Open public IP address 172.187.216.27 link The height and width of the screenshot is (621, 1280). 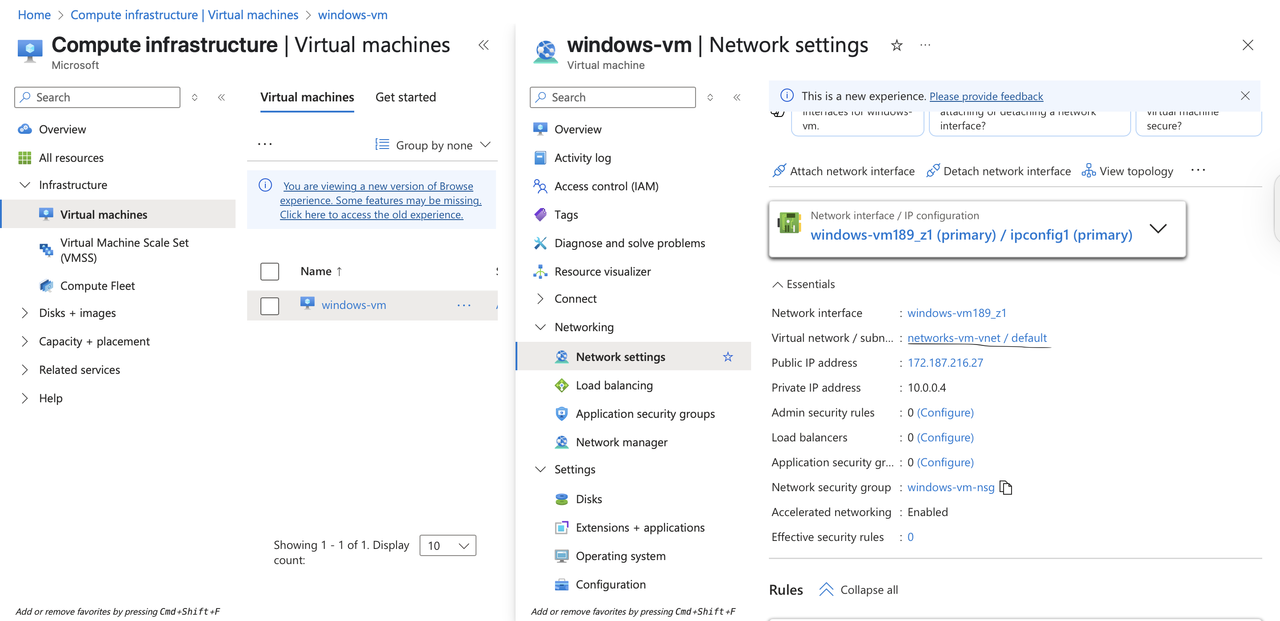945,363
